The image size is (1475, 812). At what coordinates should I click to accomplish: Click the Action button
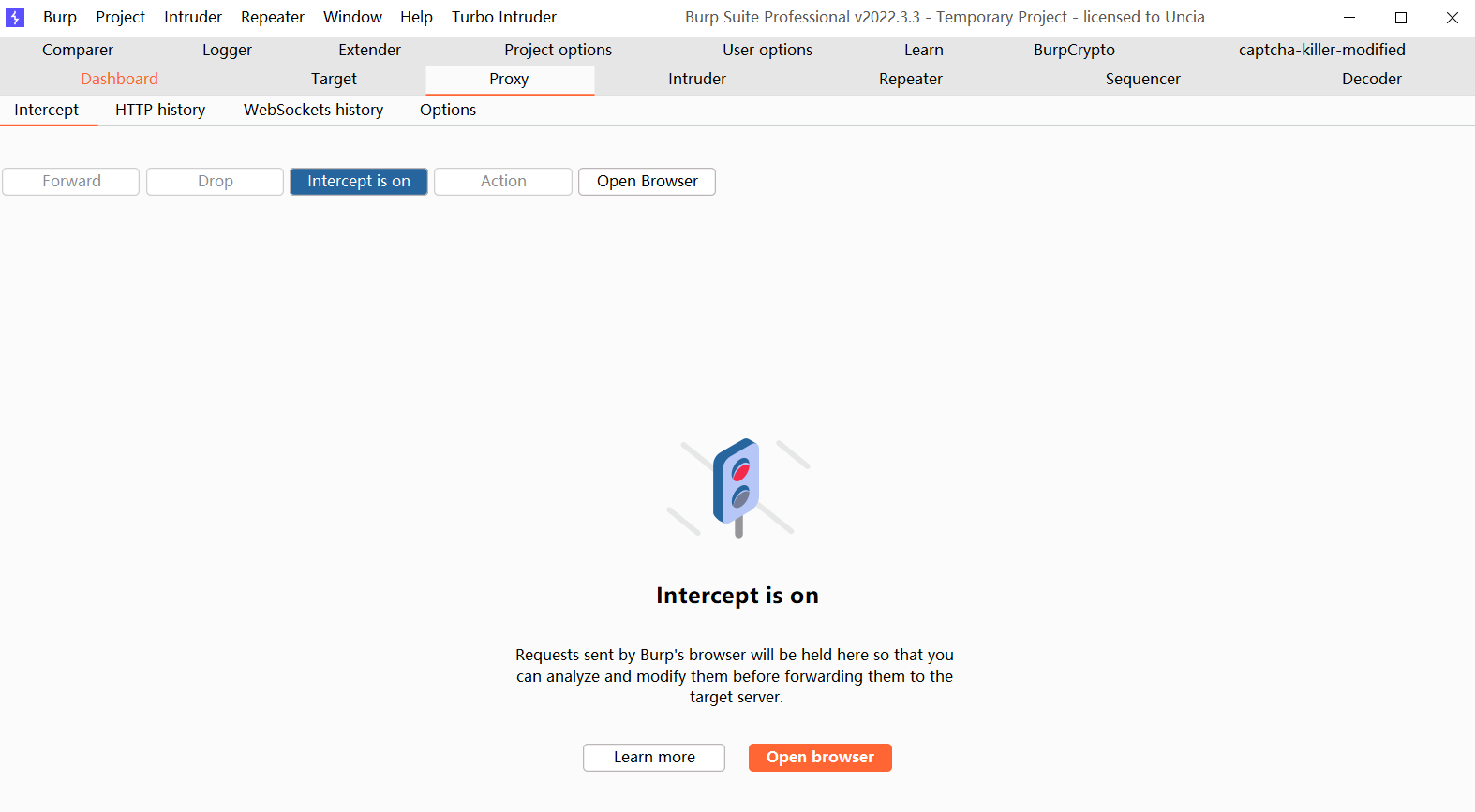[503, 181]
